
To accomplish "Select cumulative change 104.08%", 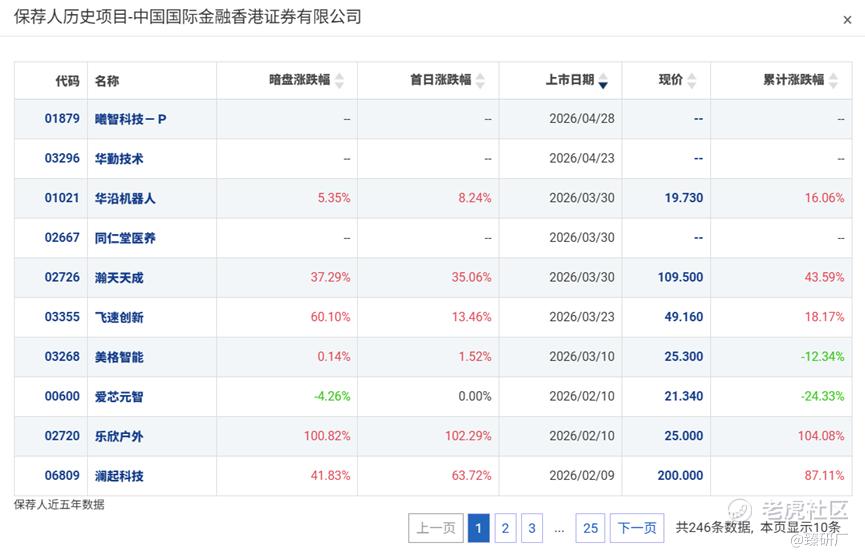I will point(821,436).
